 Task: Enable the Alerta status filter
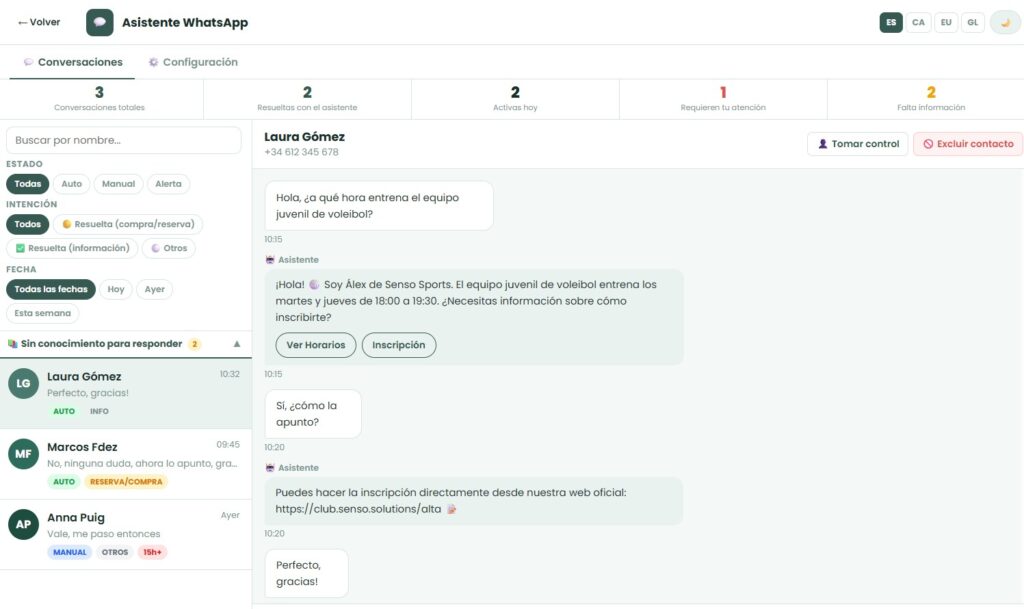(x=168, y=184)
